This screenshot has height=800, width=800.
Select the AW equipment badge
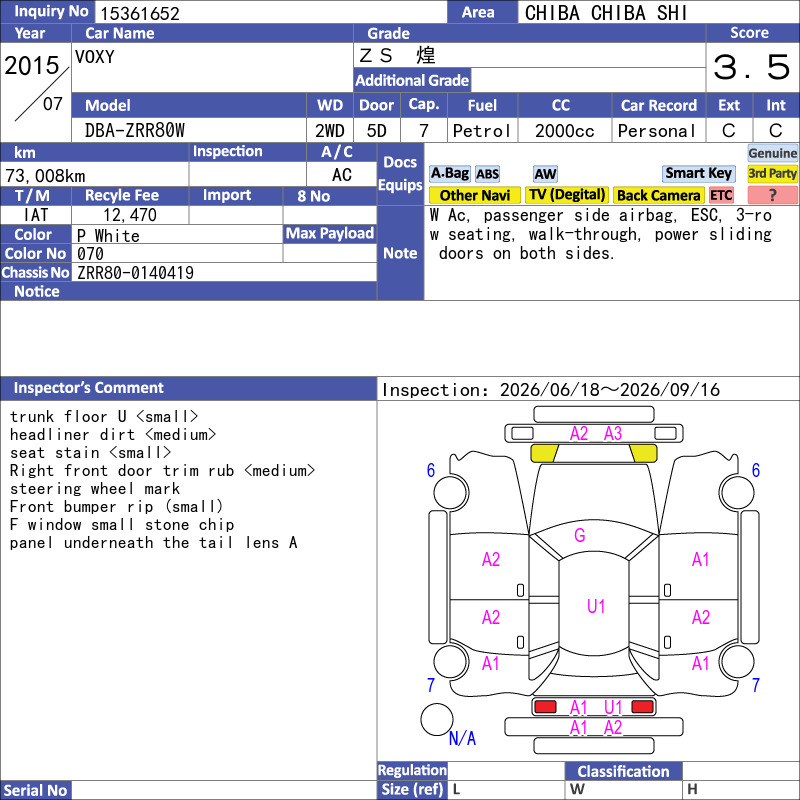tap(545, 174)
